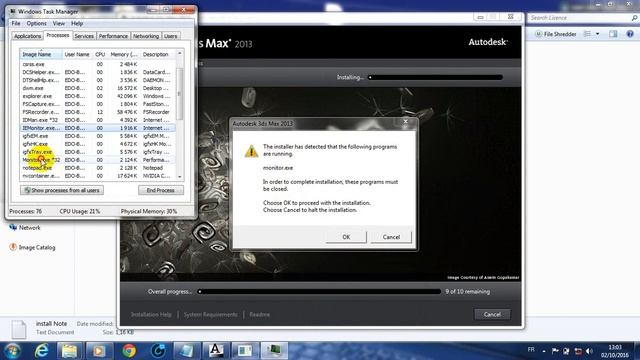Image resolution: width=640 pixels, height=360 pixels.
Task: Select the igfxHK.exe process
Action: 98,144
